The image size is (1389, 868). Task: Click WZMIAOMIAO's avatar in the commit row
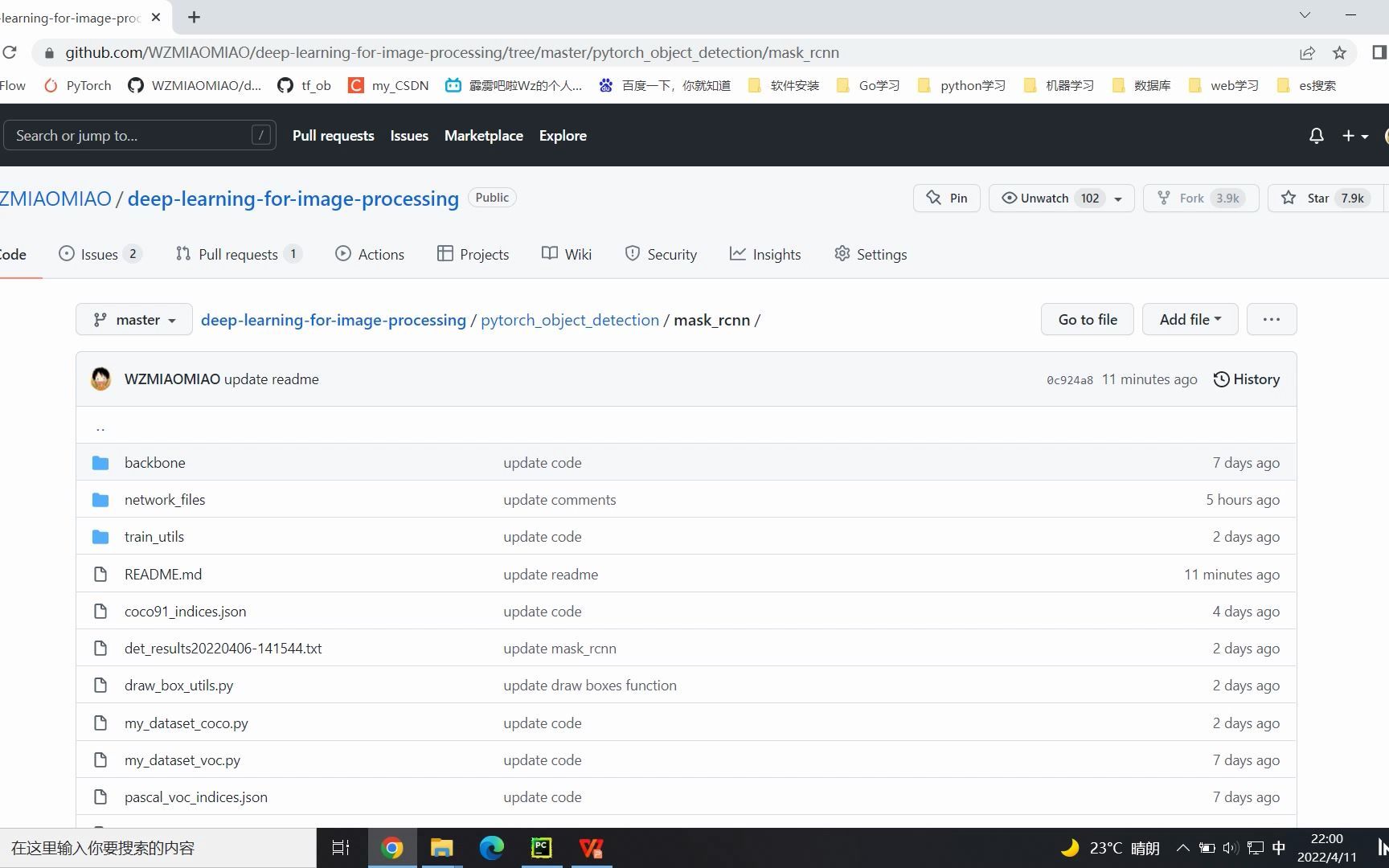coord(100,379)
